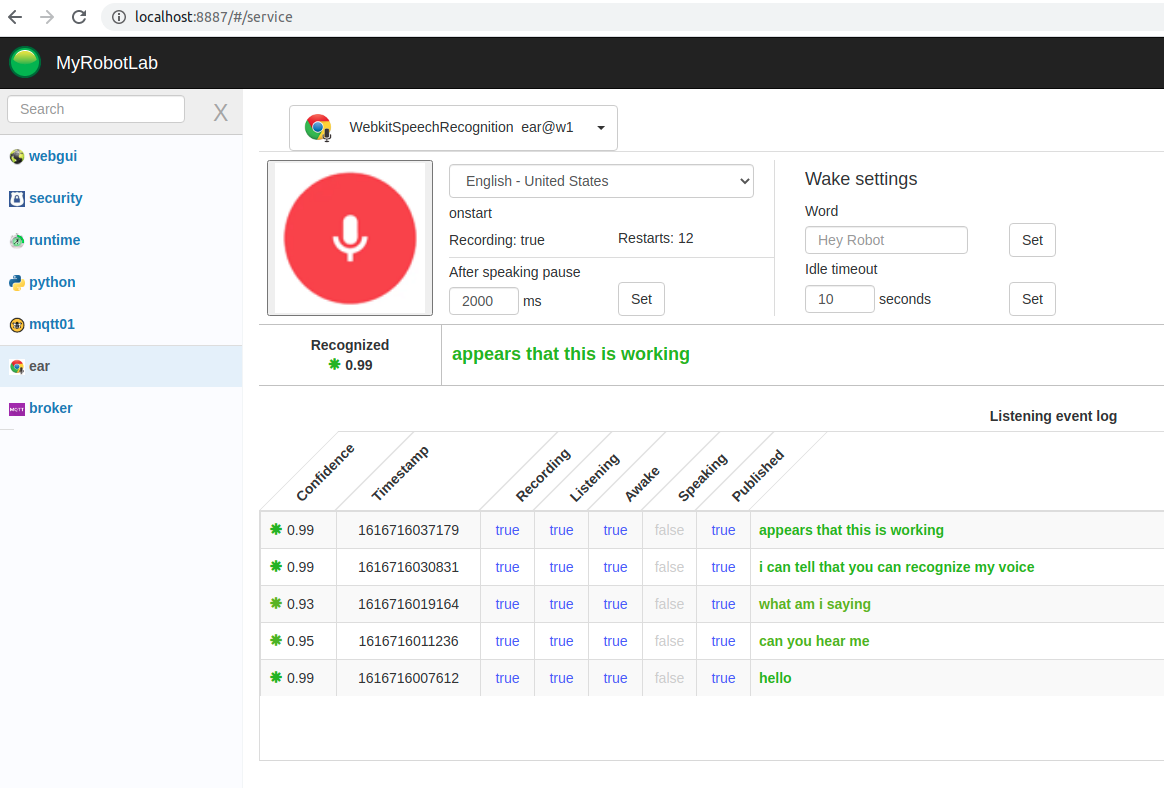
Task: Click the red microphone record button
Action: pyautogui.click(x=350, y=238)
